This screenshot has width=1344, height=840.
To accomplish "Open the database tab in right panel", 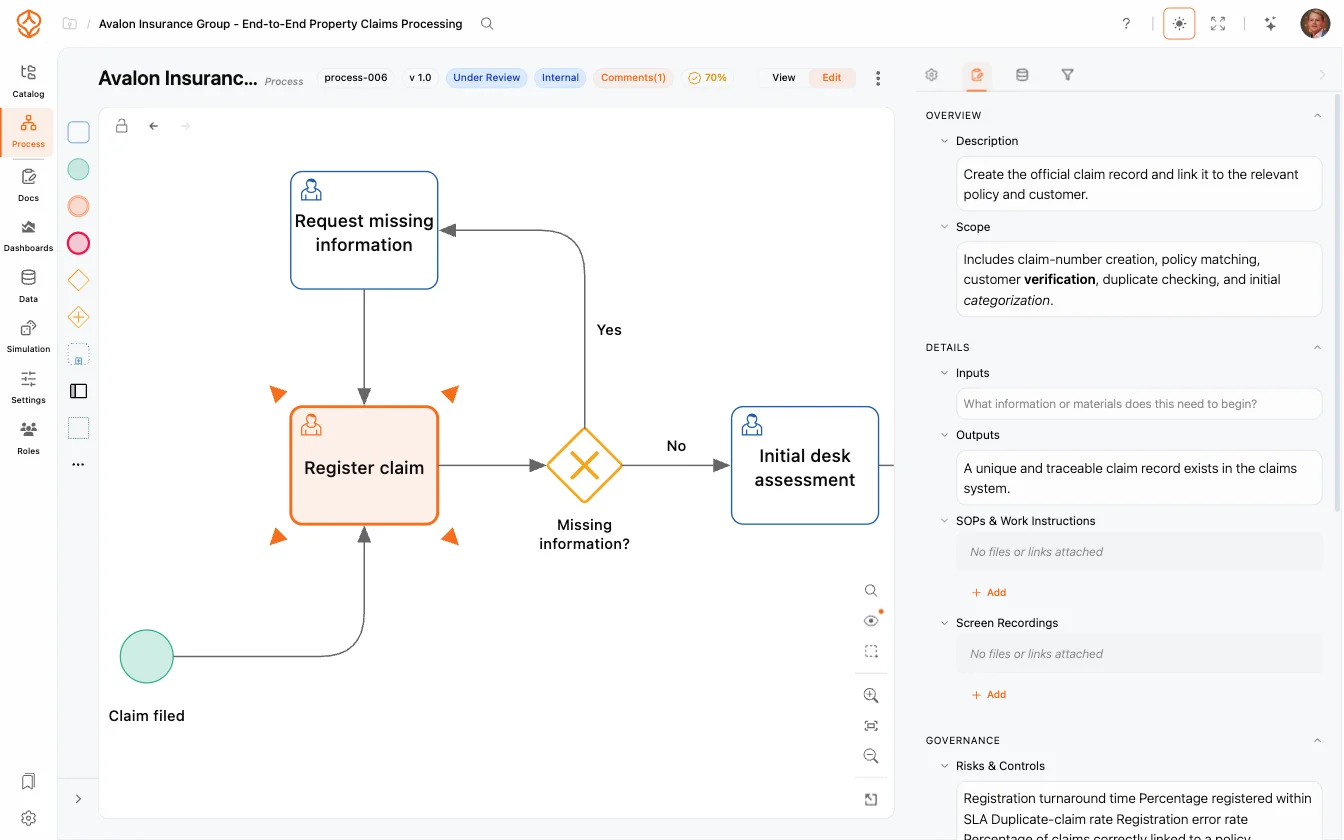I will 1022,75.
